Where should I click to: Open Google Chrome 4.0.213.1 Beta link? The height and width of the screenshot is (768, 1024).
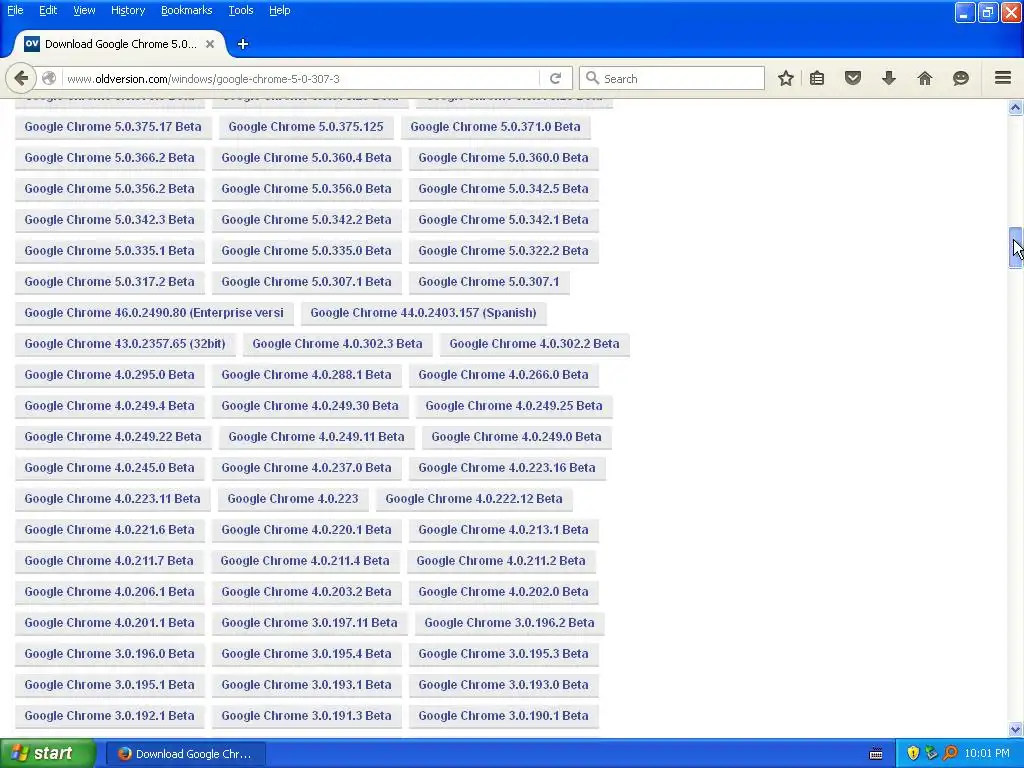(x=504, y=530)
